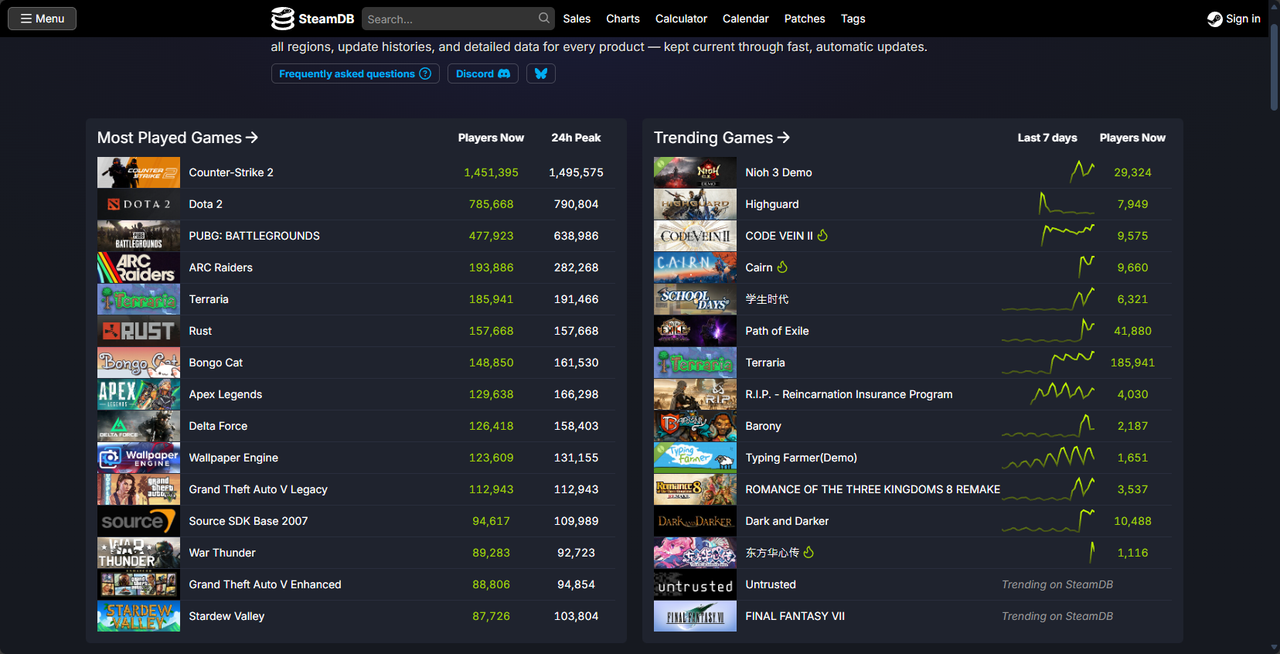Viewport: 1280px width, 654px height.
Task: Click Dota 2 game thumbnail
Action: [x=138, y=204]
